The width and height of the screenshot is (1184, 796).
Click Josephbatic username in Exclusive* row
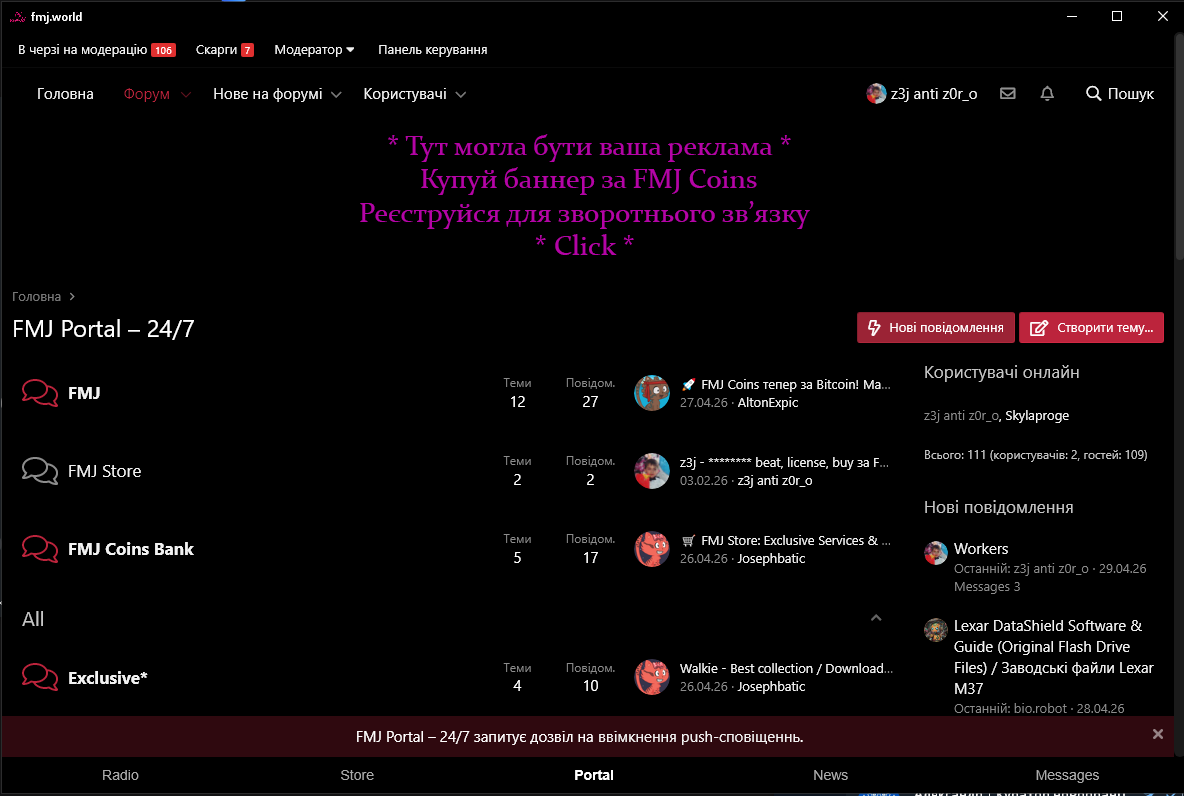pyautogui.click(x=771, y=686)
